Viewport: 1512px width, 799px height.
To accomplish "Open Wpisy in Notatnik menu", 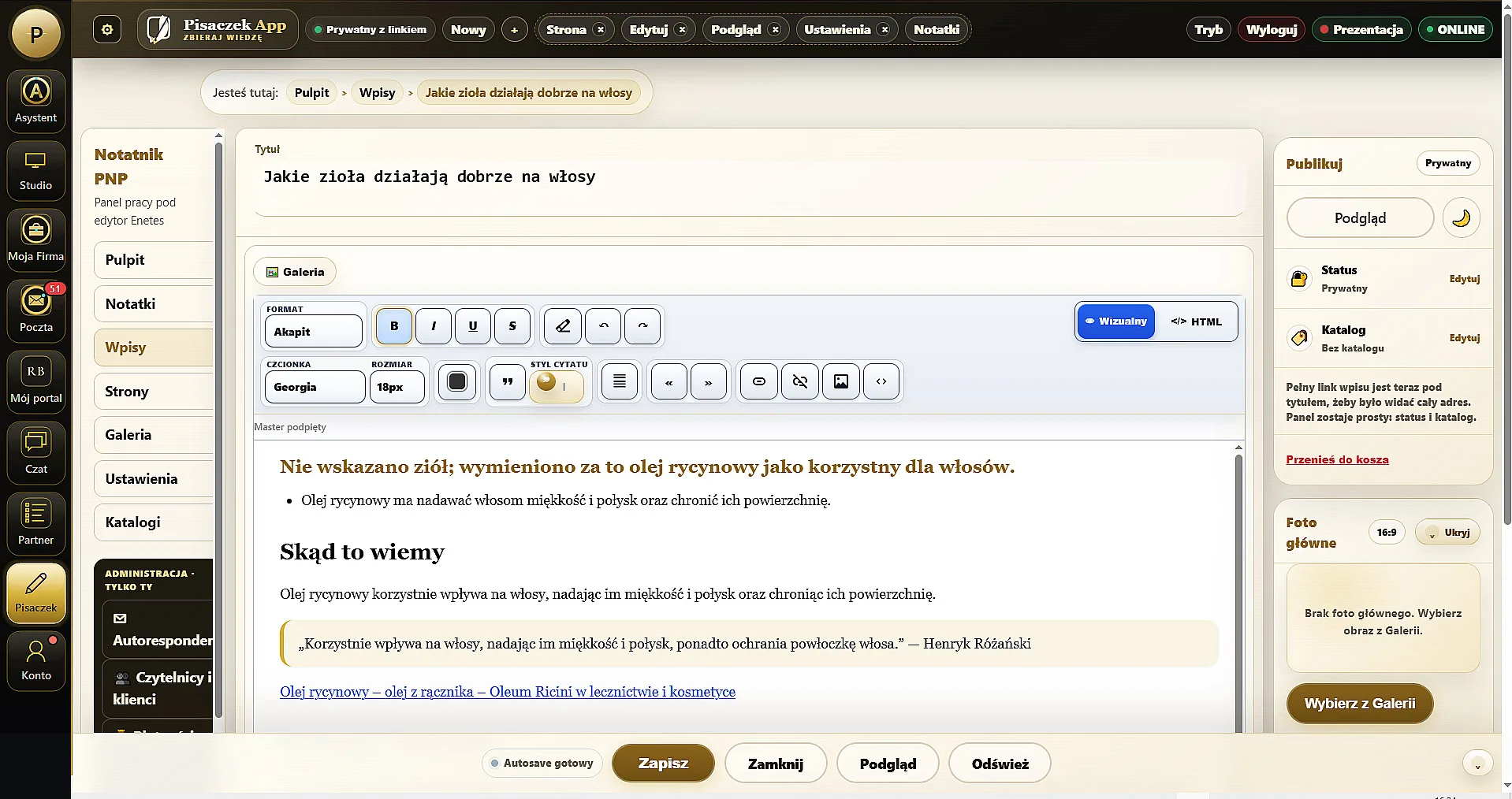I will coord(154,347).
